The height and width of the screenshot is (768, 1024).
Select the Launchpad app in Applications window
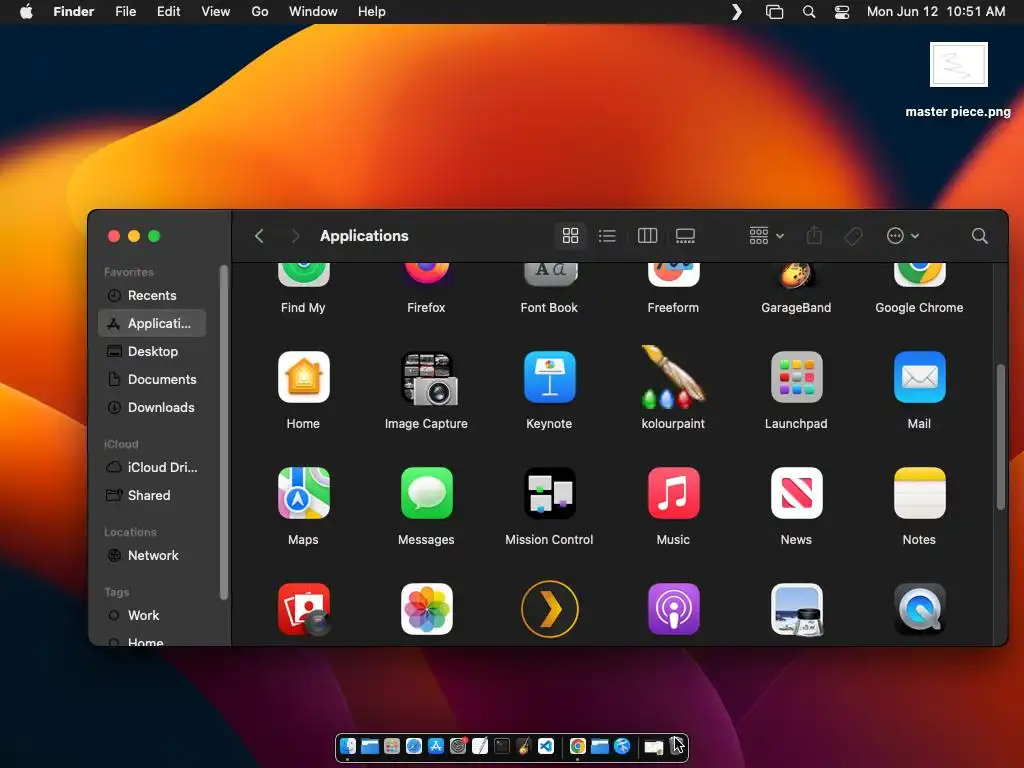(x=796, y=377)
